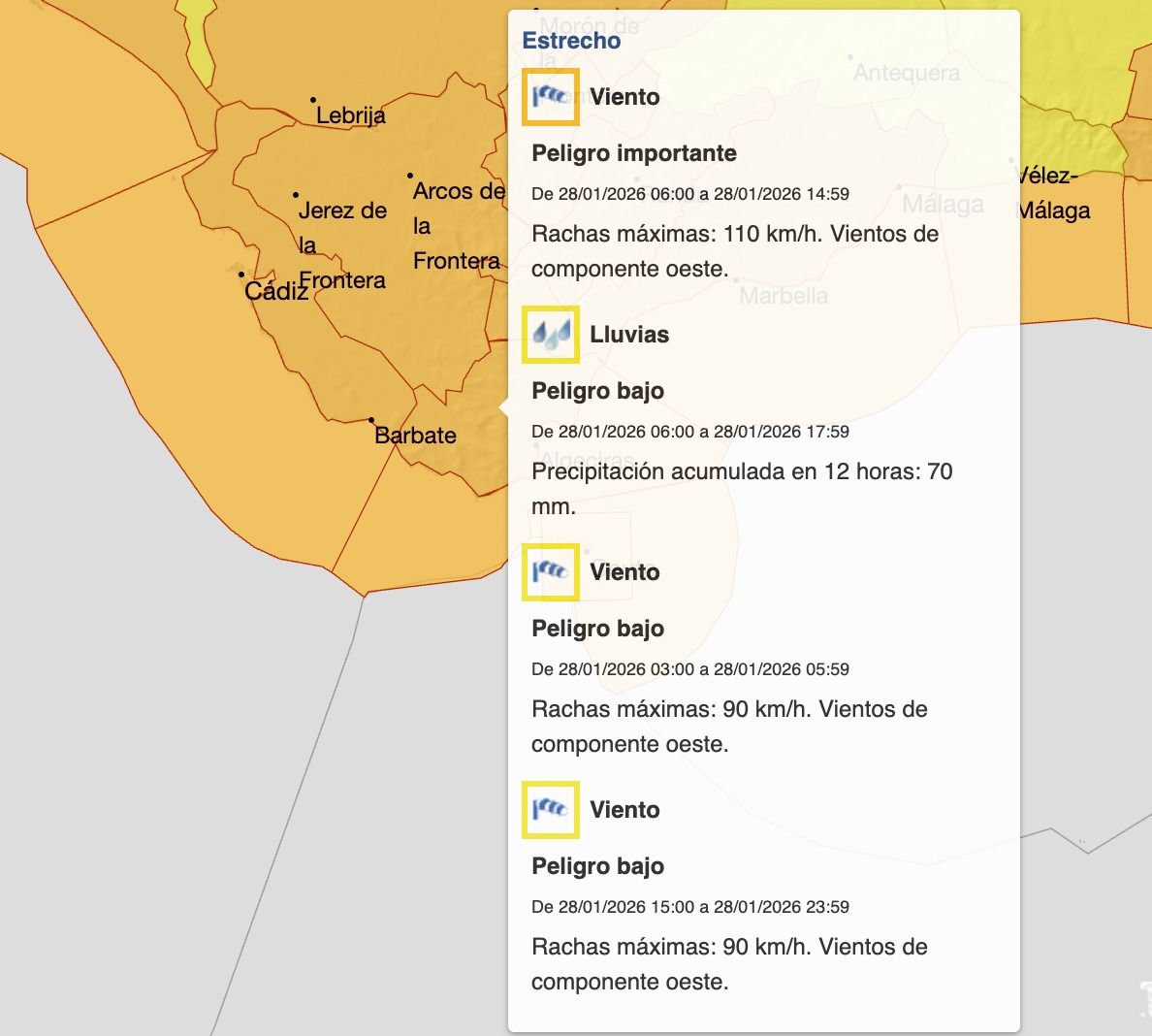Click the Arcos de la Frontera marker dot
Screen dimensions: 1152x1036
pos(410,176)
